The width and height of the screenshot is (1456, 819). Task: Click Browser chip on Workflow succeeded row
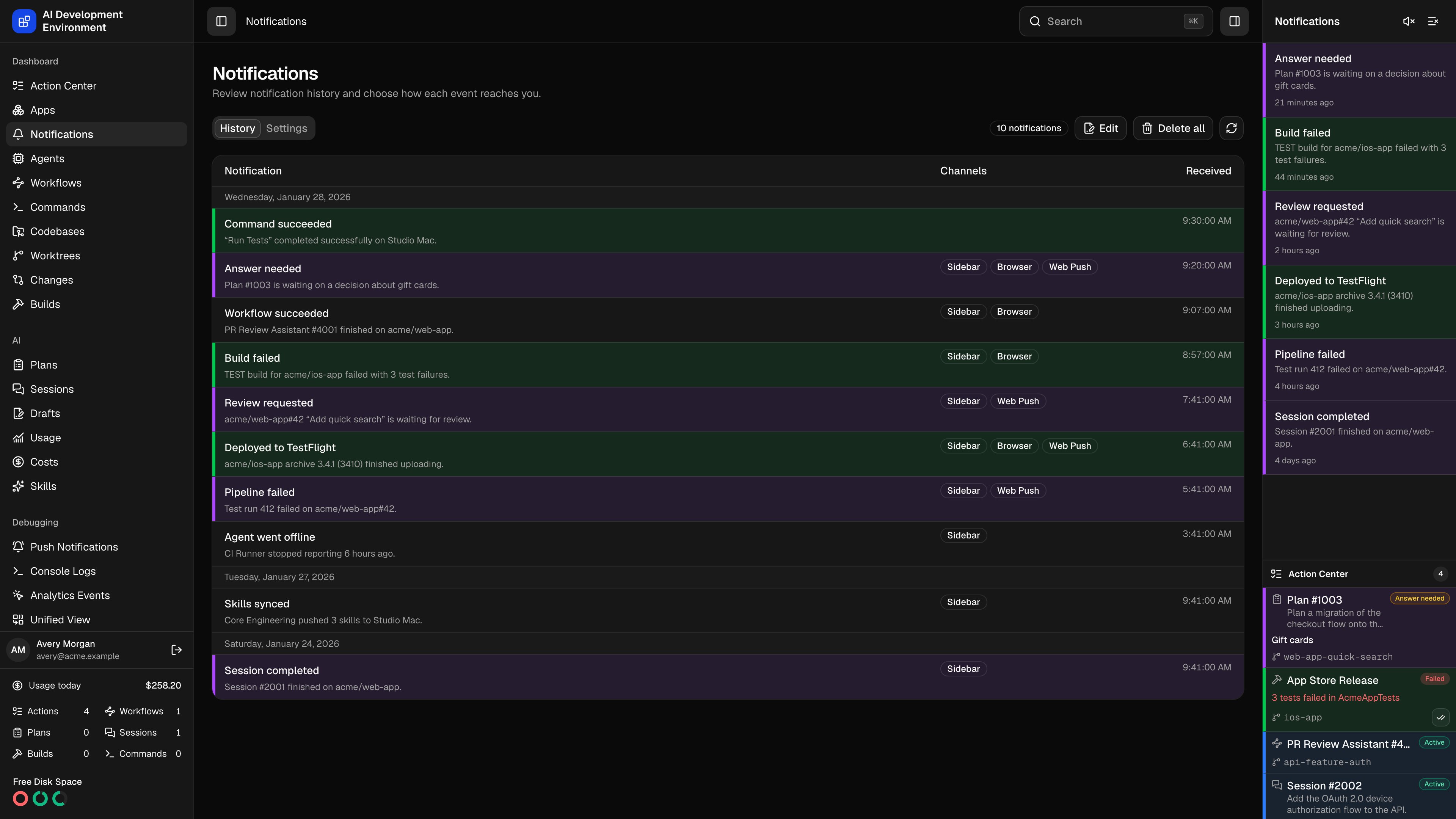click(1014, 311)
